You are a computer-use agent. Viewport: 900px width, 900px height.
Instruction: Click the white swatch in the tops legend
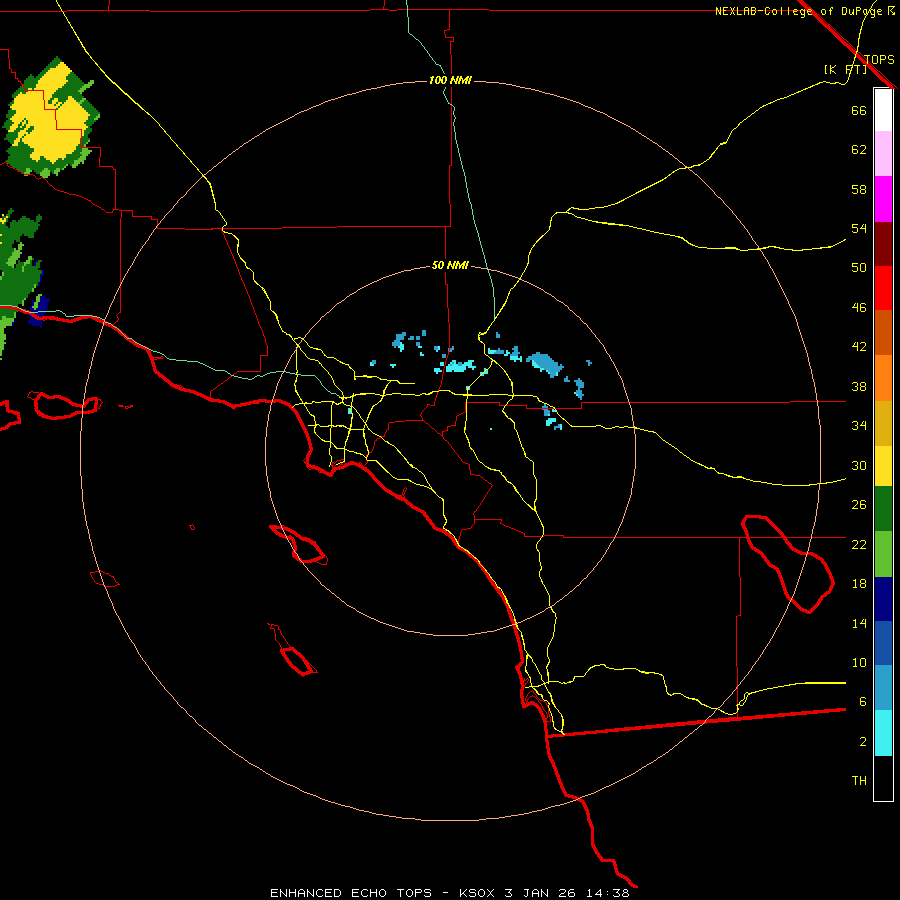883,110
